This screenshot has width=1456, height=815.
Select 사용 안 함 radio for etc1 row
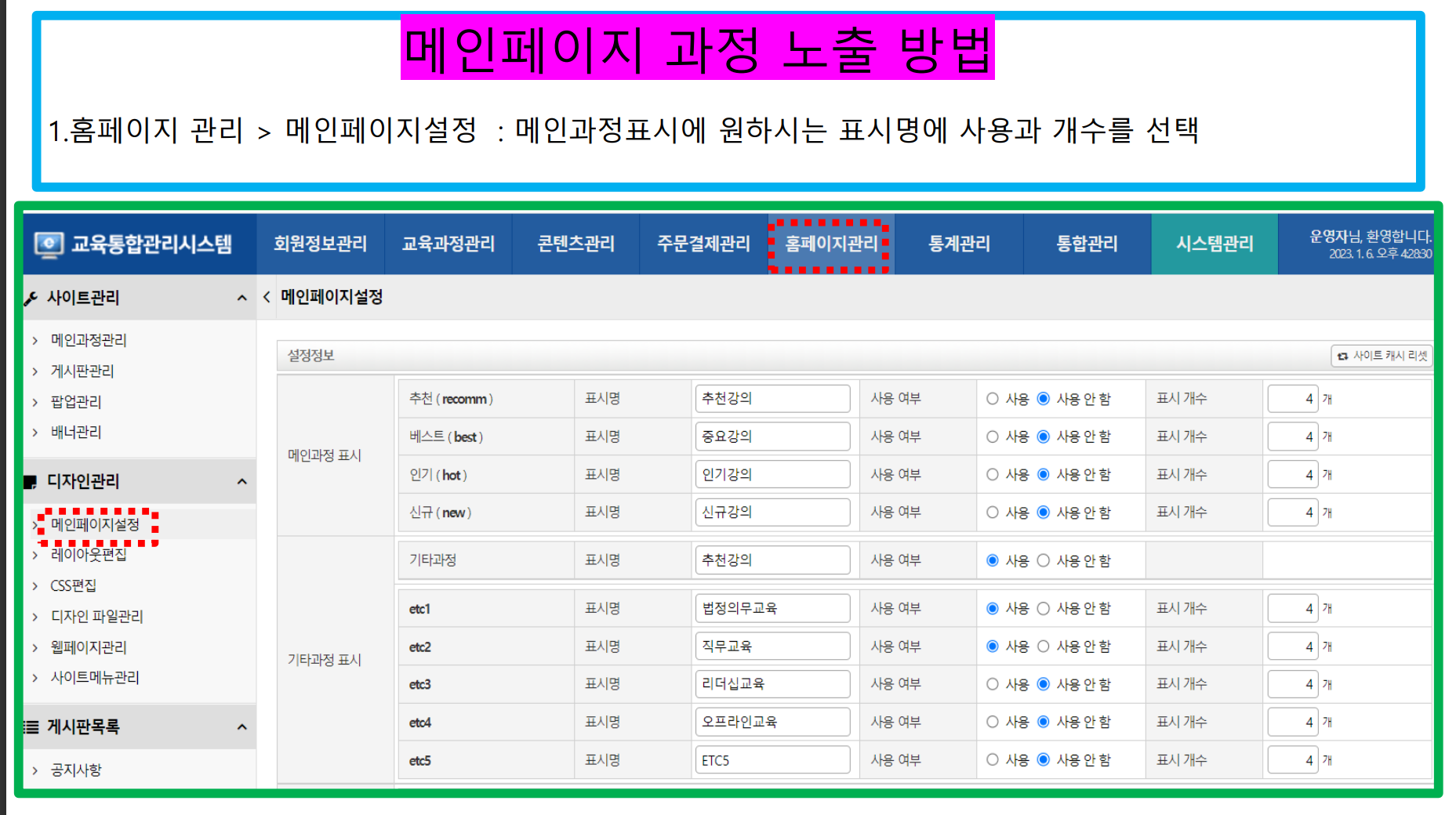point(1044,609)
